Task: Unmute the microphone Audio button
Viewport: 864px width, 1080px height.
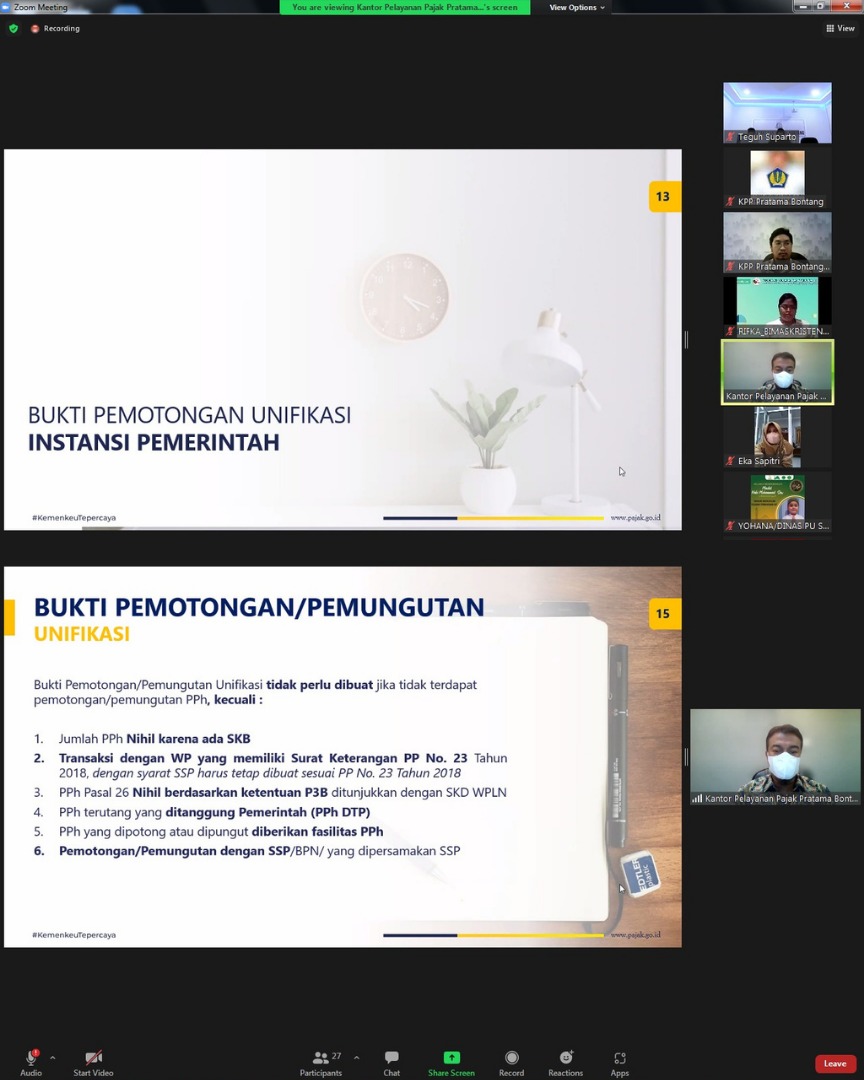Action: click(x=31, y=1062)
